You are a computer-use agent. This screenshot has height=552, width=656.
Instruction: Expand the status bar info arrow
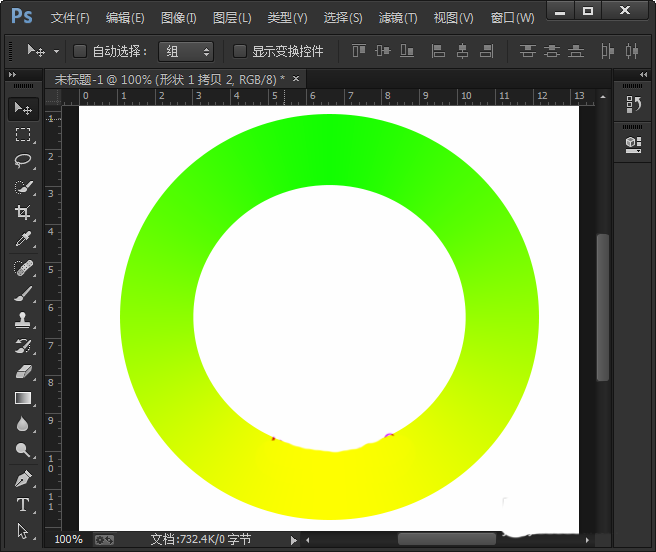click(294, 540)
